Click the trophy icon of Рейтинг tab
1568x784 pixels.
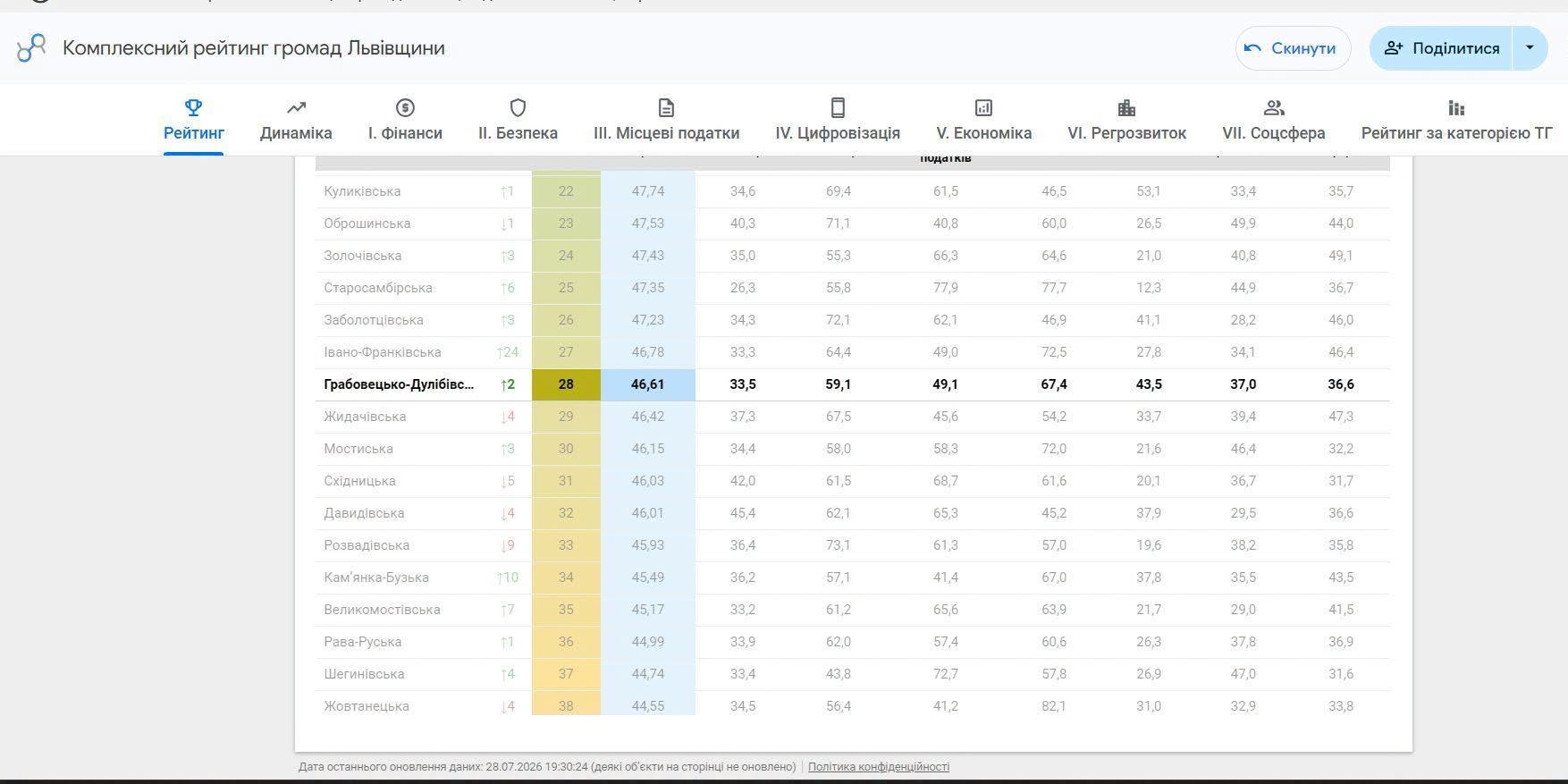click(x=193, y=108)
